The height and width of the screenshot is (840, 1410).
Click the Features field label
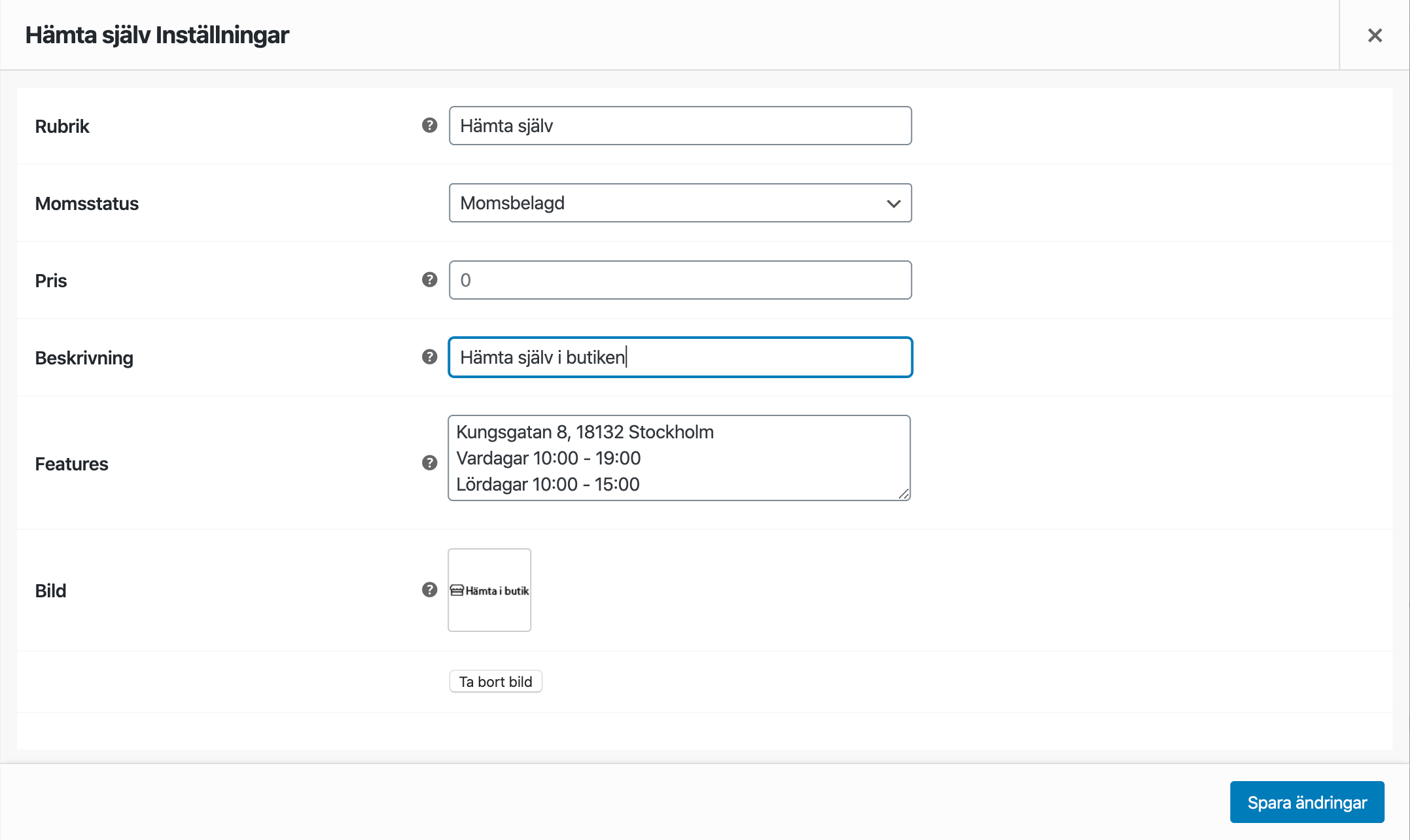[x=71, y=464]
